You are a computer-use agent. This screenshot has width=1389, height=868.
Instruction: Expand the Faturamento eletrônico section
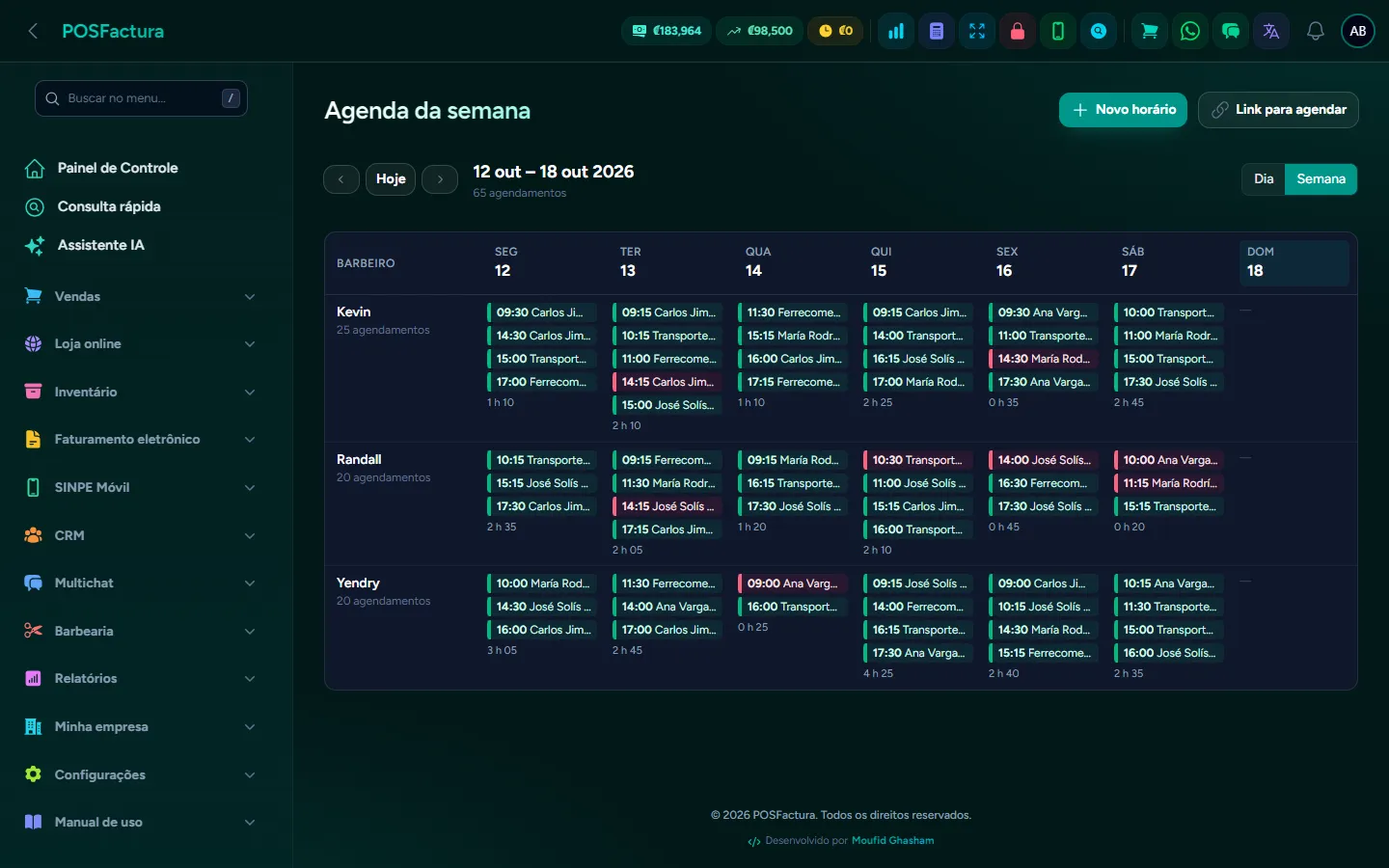click(x=141, y=440)
